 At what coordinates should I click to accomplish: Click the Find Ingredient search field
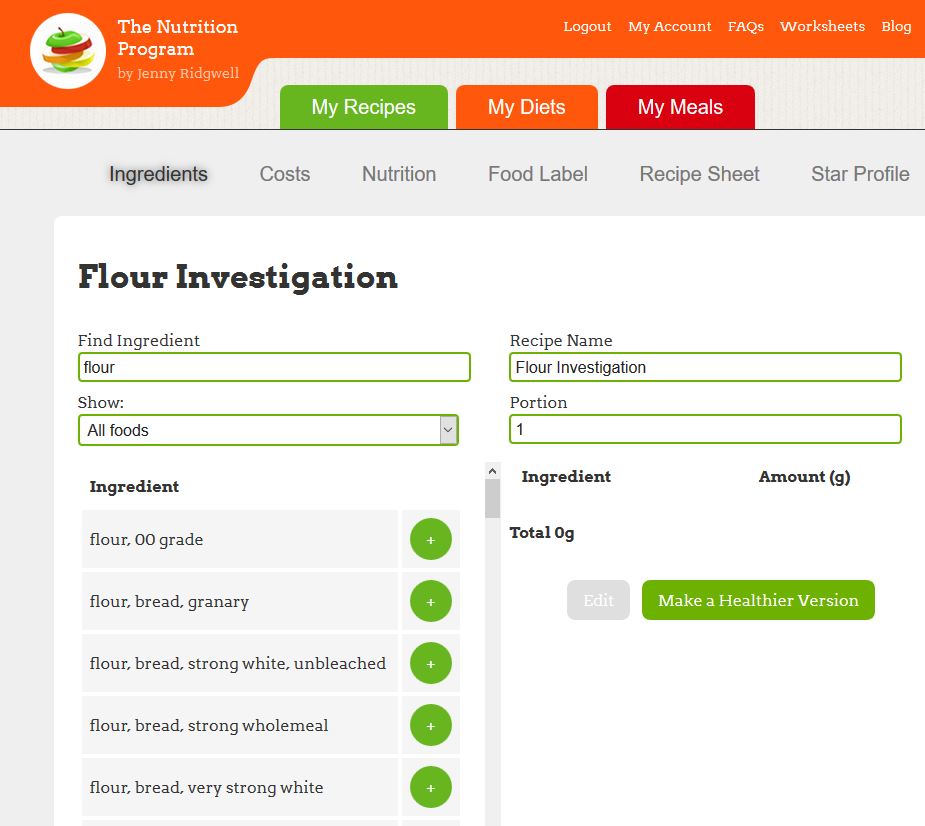point(274,367)
